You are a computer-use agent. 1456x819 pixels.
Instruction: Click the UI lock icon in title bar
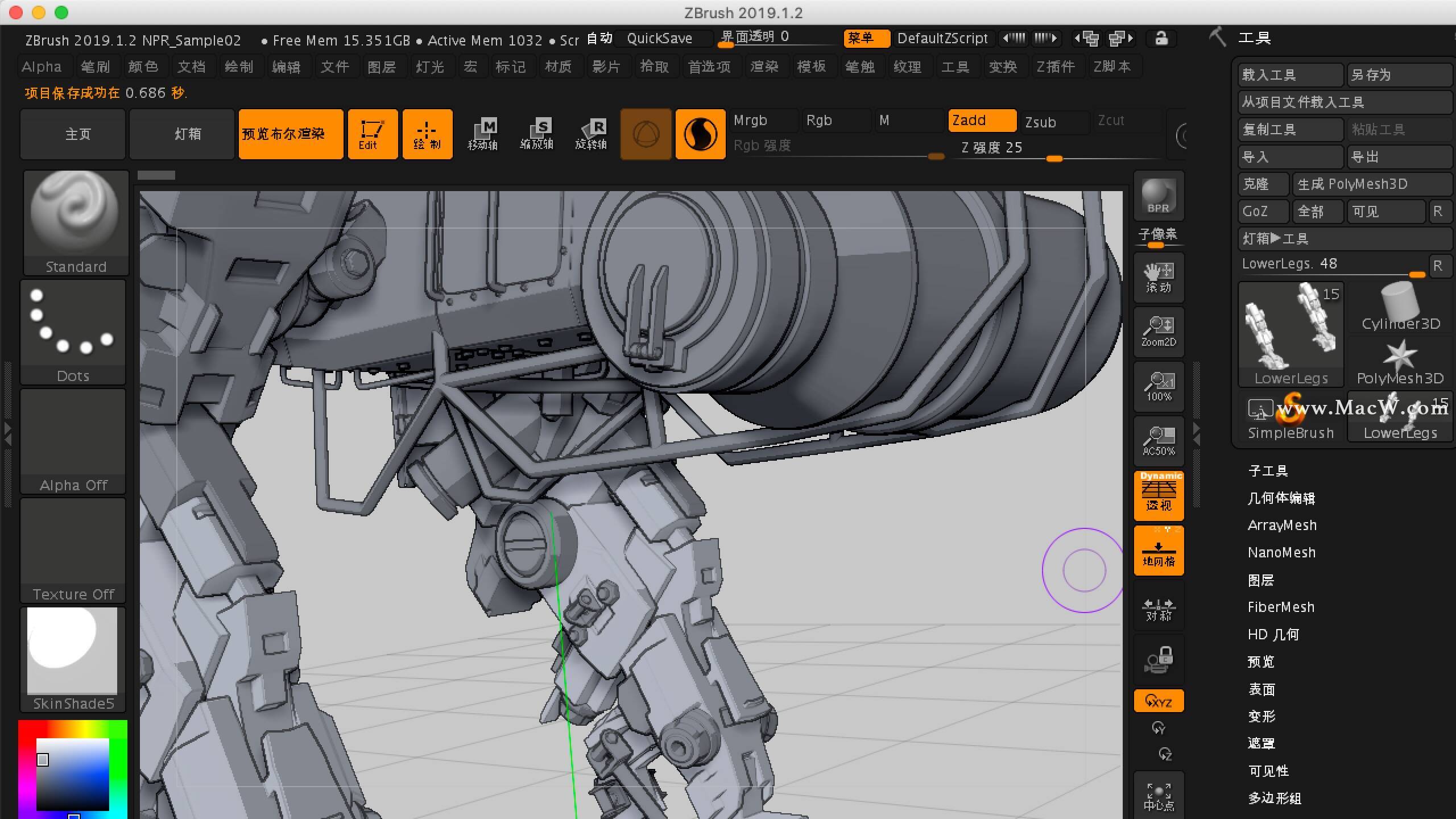click(x=1161, y=39)
